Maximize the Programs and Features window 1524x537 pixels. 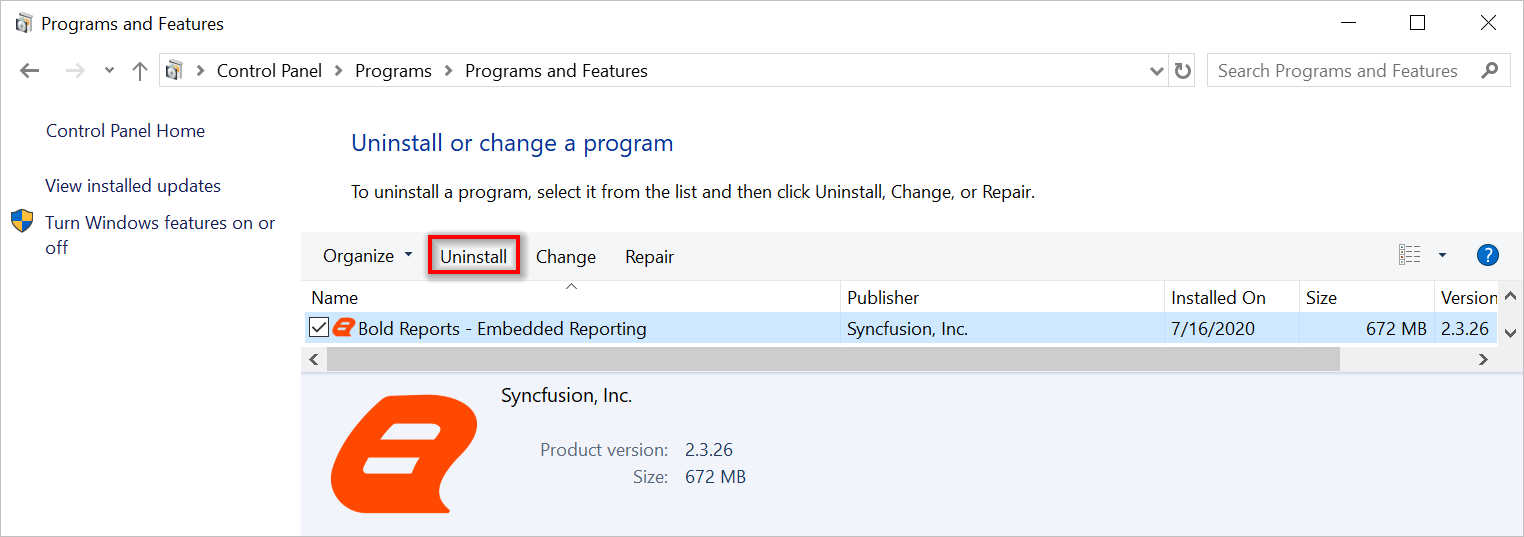coord(1417,23)
